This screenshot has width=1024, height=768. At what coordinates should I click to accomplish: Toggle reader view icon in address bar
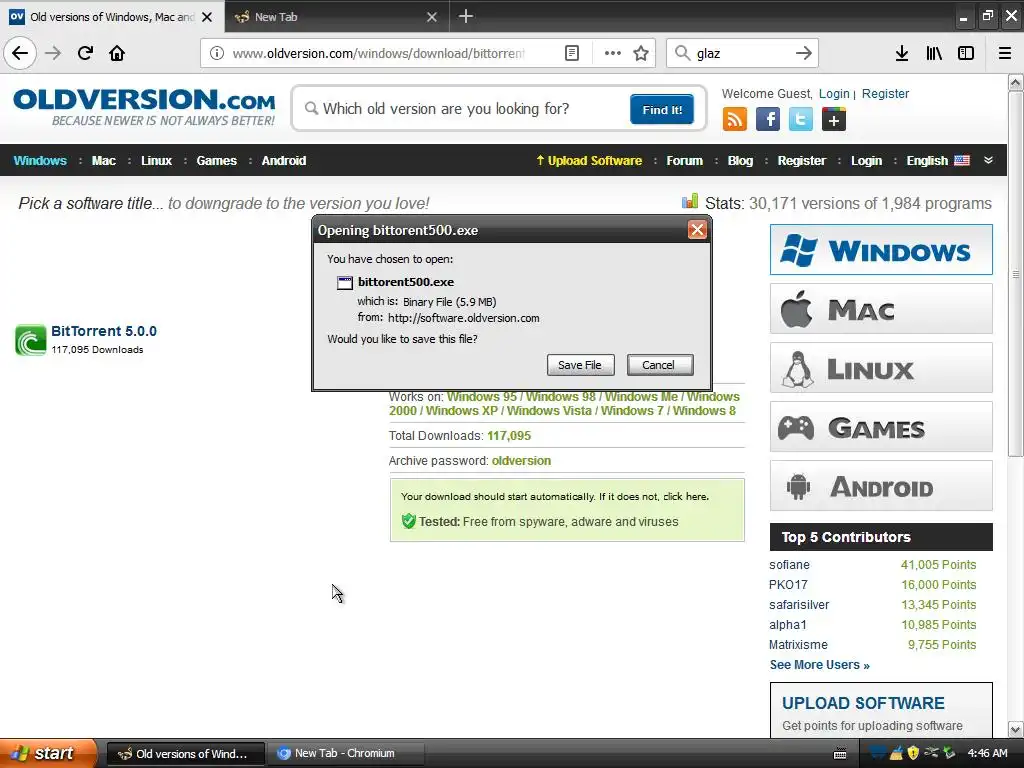click(x=572, y=53)
